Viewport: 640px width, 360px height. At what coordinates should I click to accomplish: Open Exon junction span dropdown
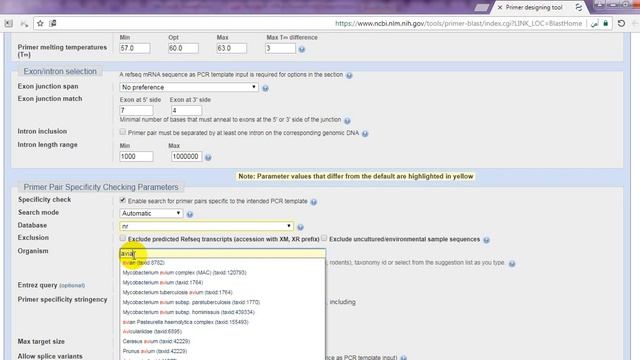(x=189, y=87)
